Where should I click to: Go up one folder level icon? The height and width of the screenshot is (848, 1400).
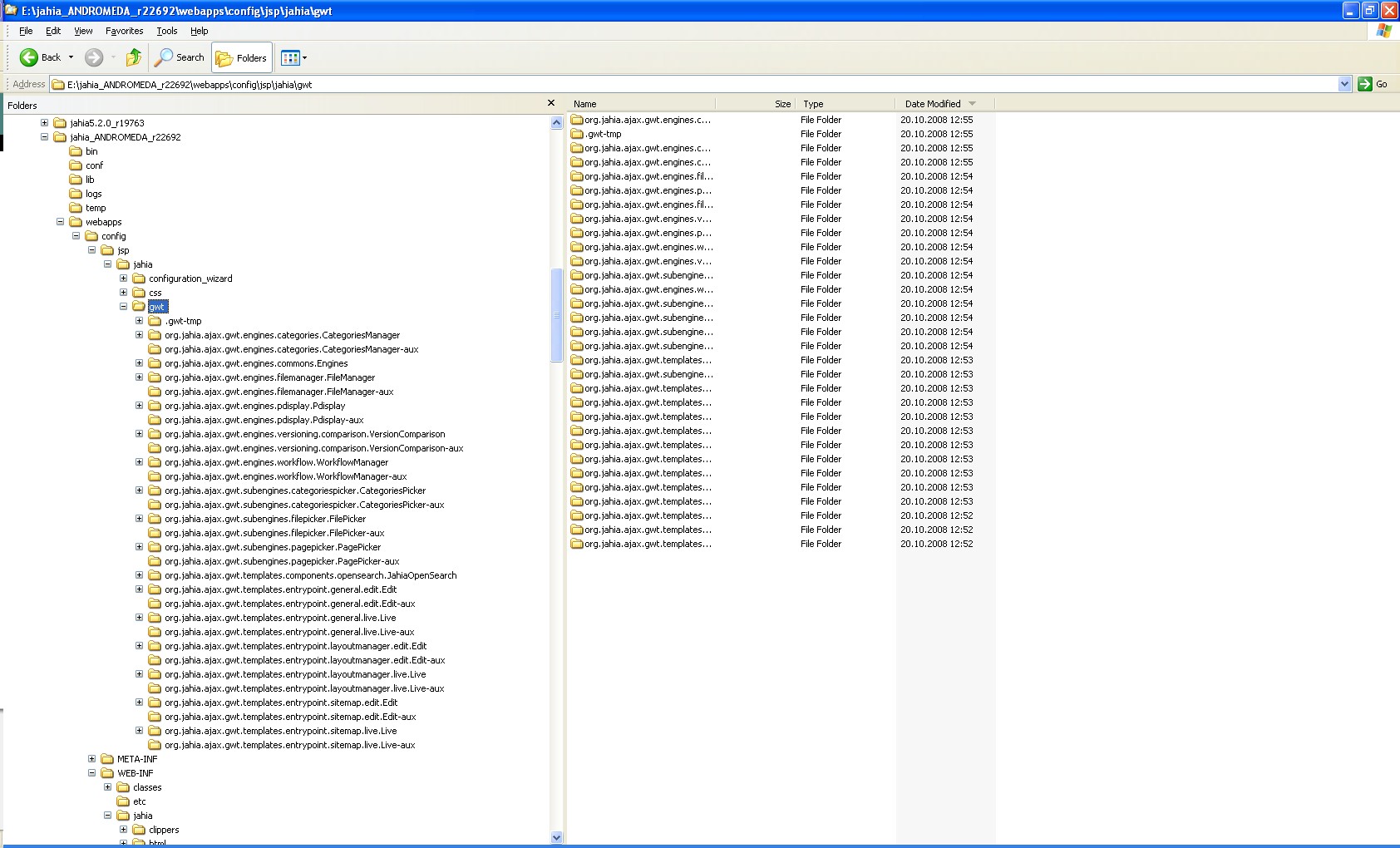click(133, 57)
